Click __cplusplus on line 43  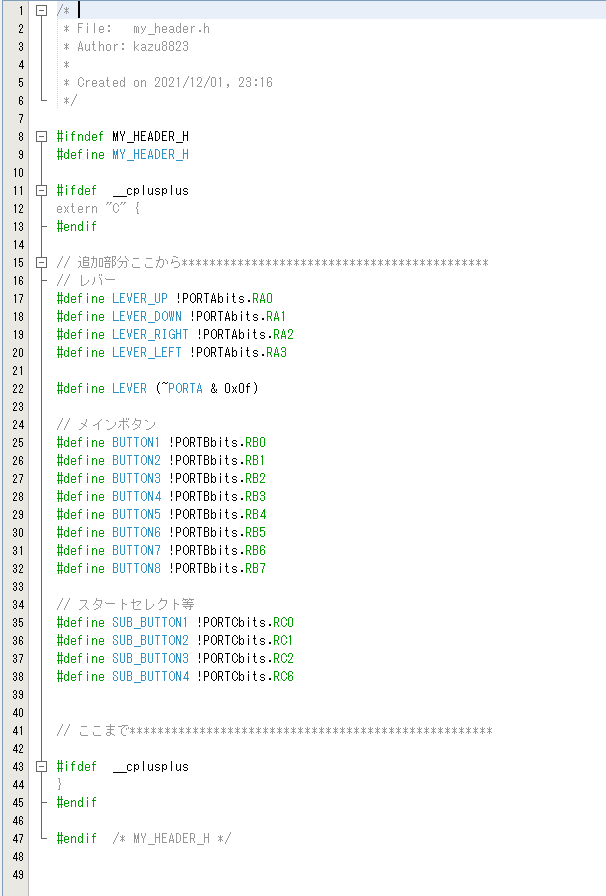(x=151, y=766)
